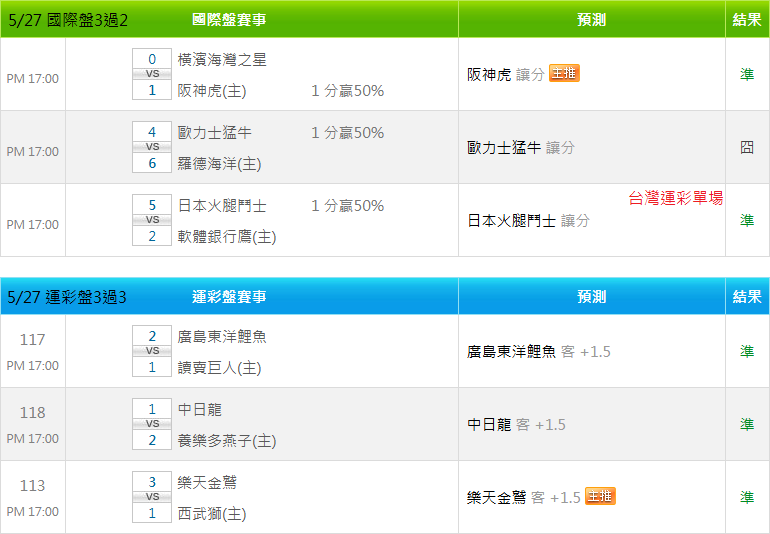This screenshot has height=534, width=770.
Task: Click score 6 for 羅德海洋
Action: pyautogui.click(x=152, y=163)
